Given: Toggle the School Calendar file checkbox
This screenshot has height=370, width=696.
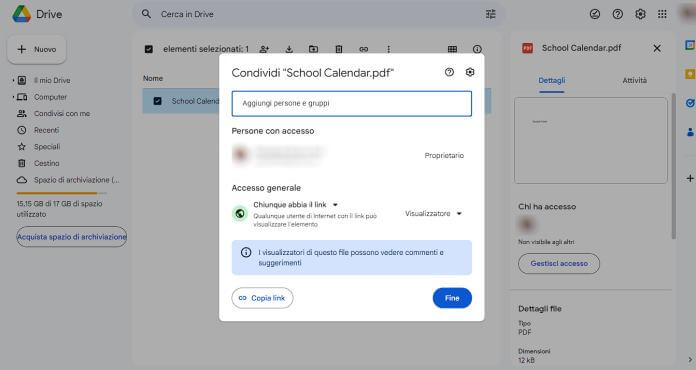Looking at the screenshot, I should click(x=157, y=101).
